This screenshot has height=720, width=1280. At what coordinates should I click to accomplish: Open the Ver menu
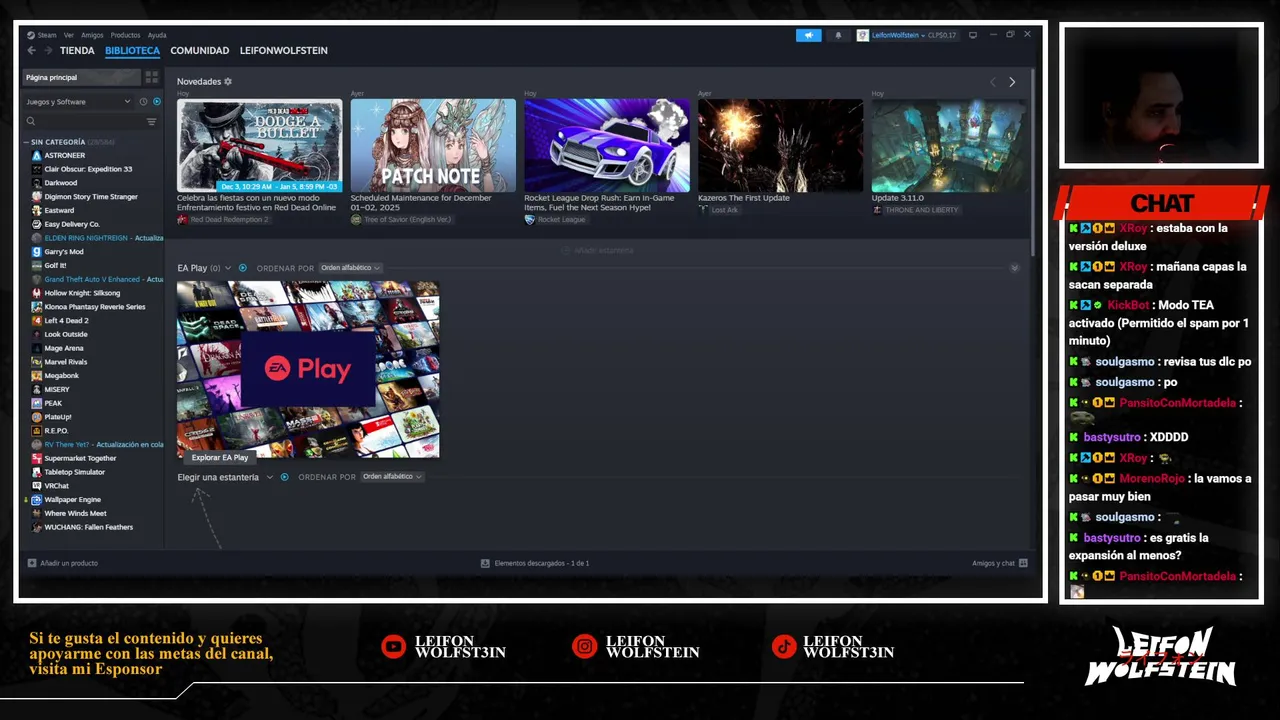[69, 35]
